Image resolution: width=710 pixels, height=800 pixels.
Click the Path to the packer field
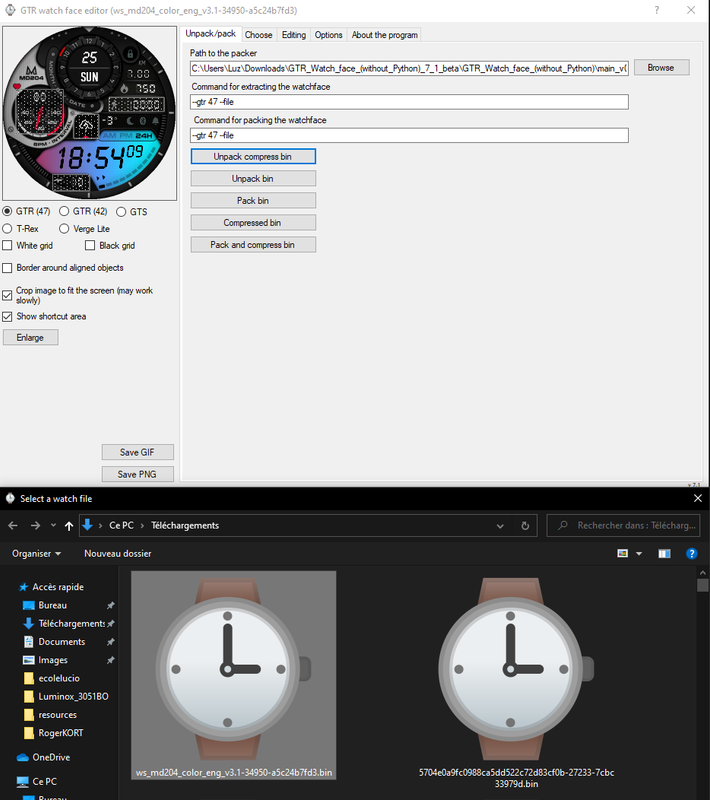(409, 68)
